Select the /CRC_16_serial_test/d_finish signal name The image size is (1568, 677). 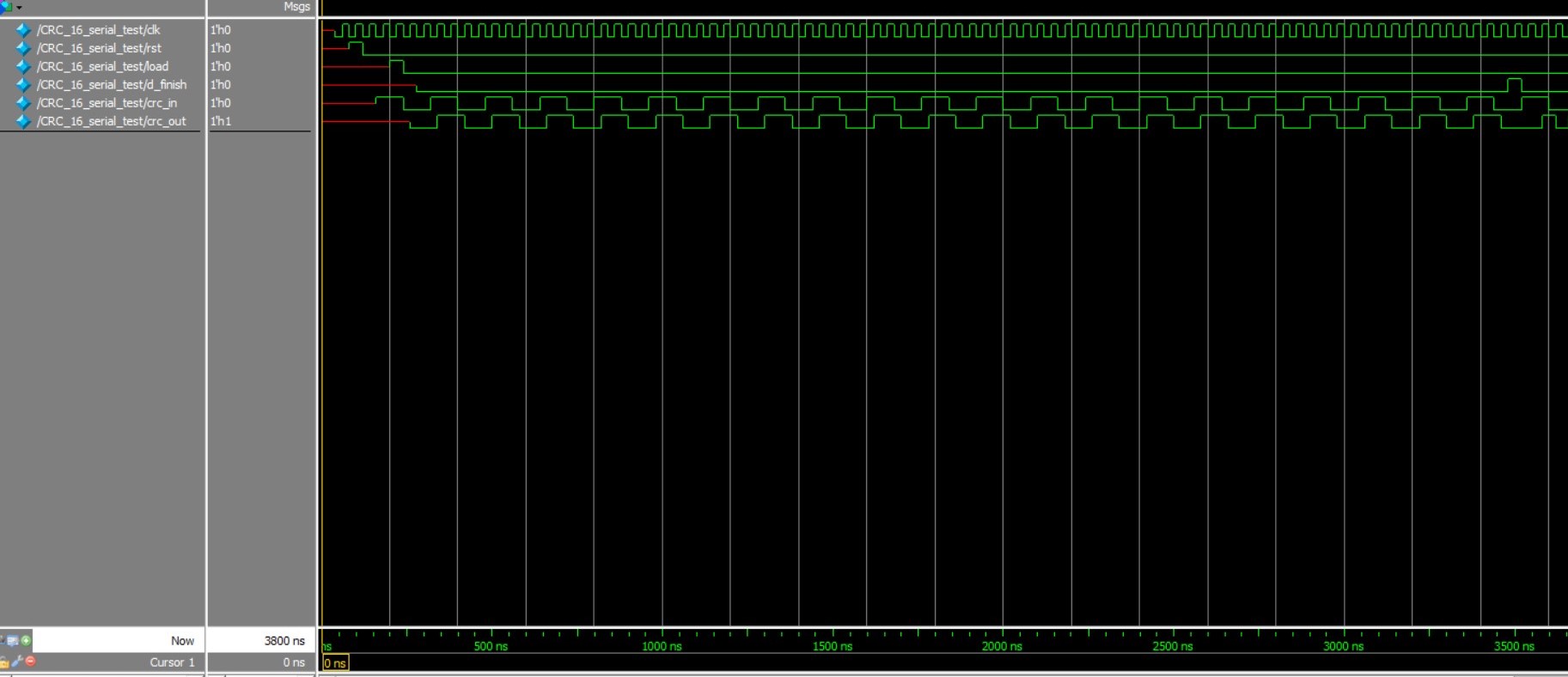pyautogui.click(x=112, y=85)
